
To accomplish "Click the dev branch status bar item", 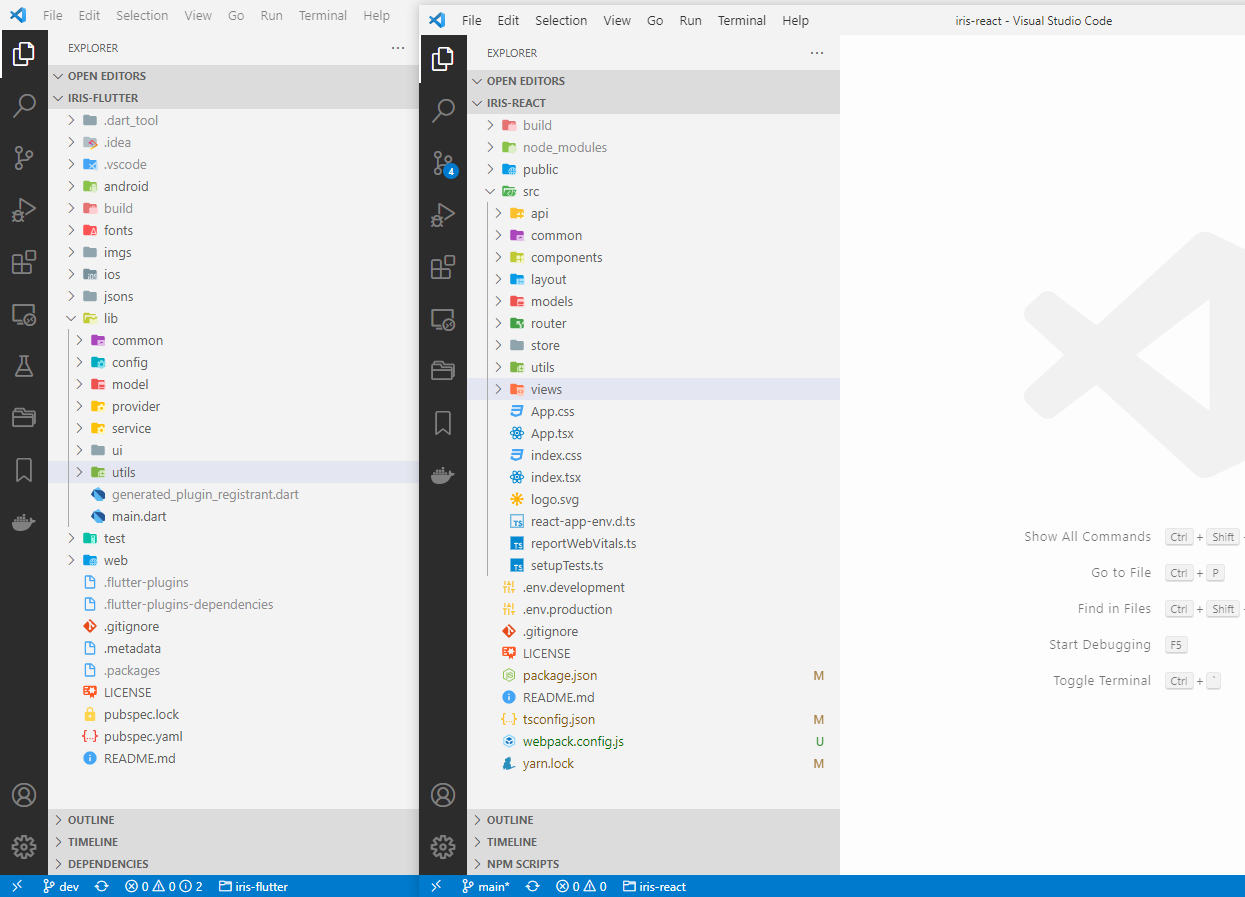I will (x=61, y=886).
